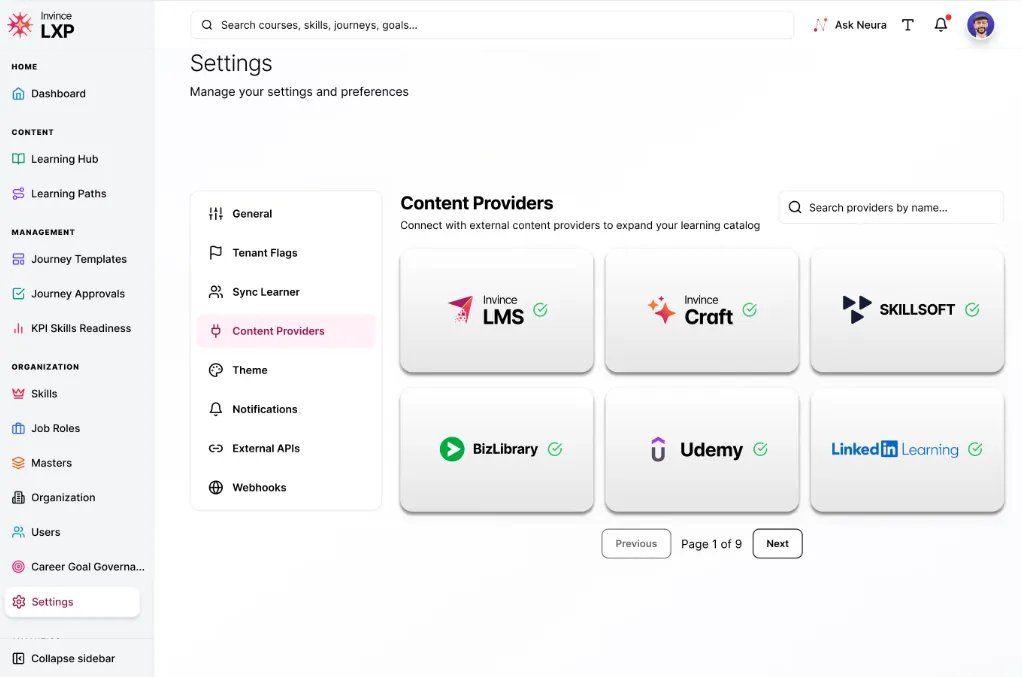This screenshot has width=1022, height=677.
Task: Click the Learning Paths route icon
Action: [x=18, y=194]
